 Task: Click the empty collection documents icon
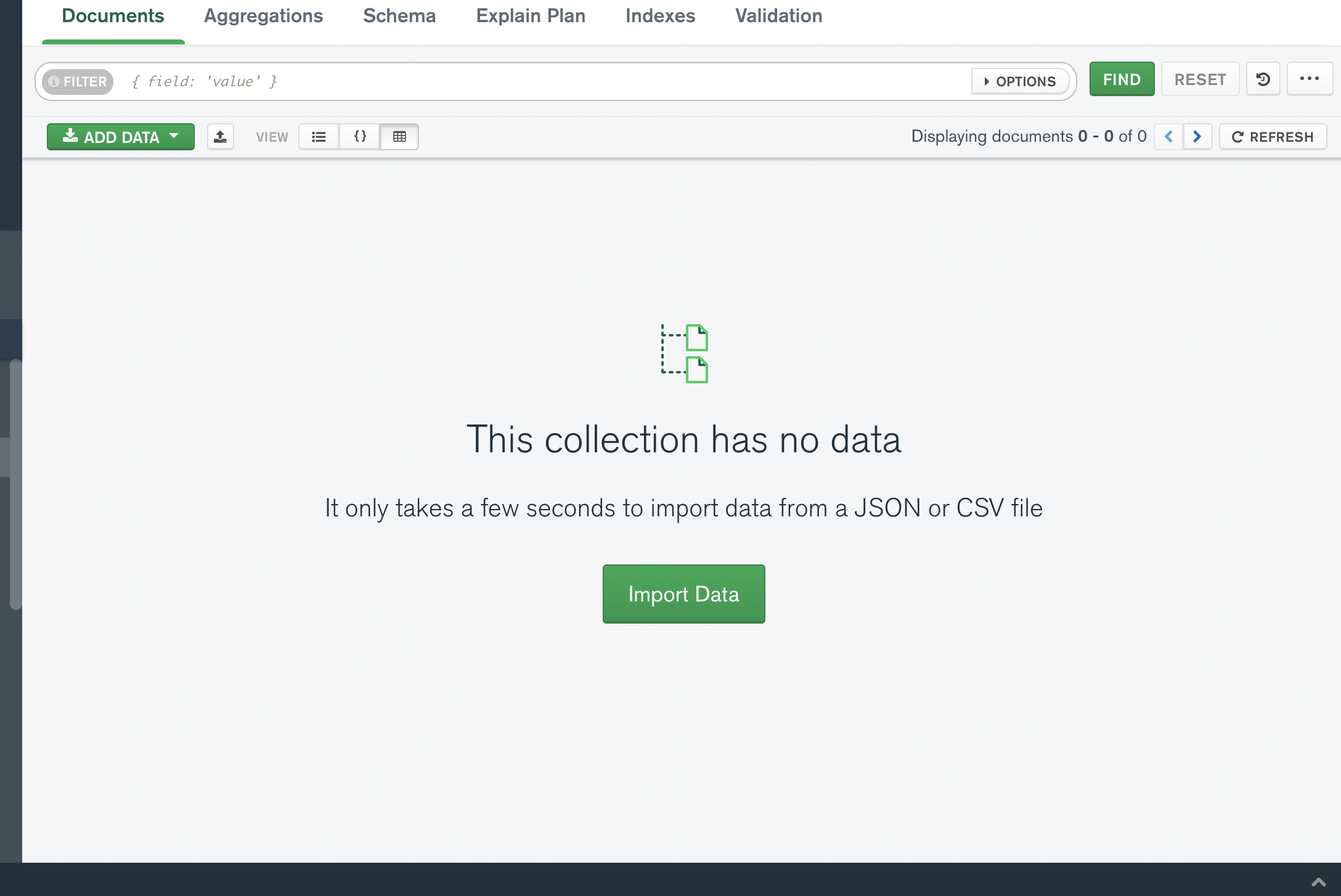coord(685,354)
